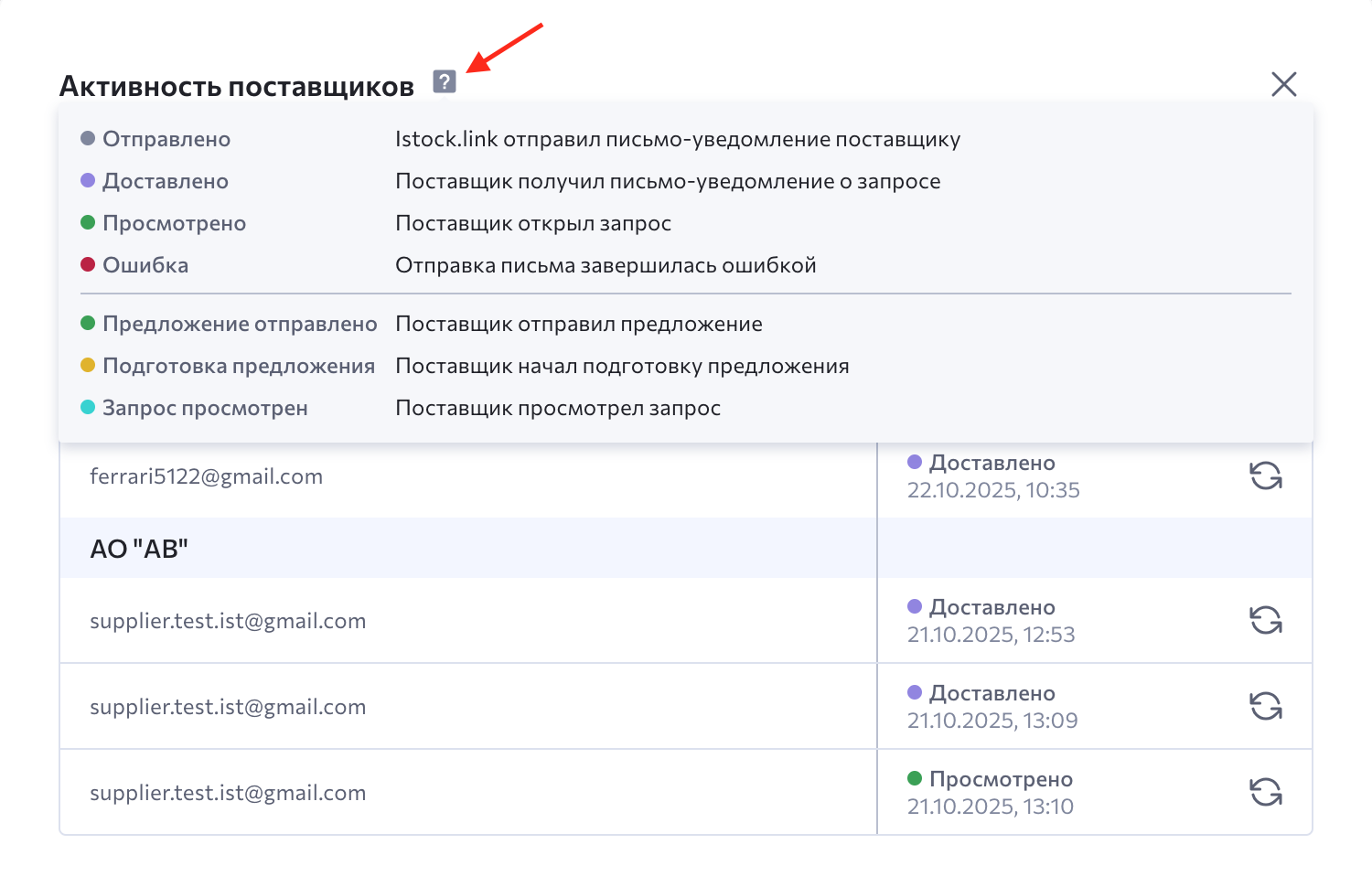Click refresh icon for ferrari5122@gmail.com row

(1266, 476)
